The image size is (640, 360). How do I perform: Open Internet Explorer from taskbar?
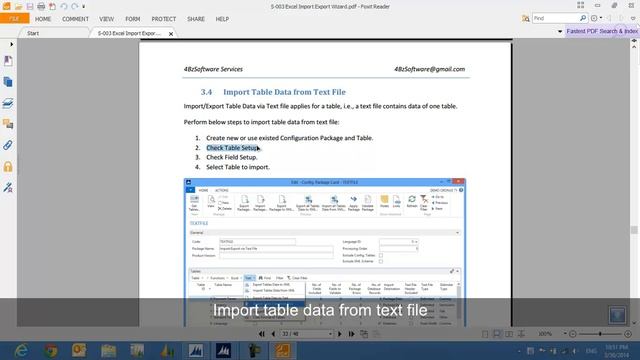coord(21,351)
